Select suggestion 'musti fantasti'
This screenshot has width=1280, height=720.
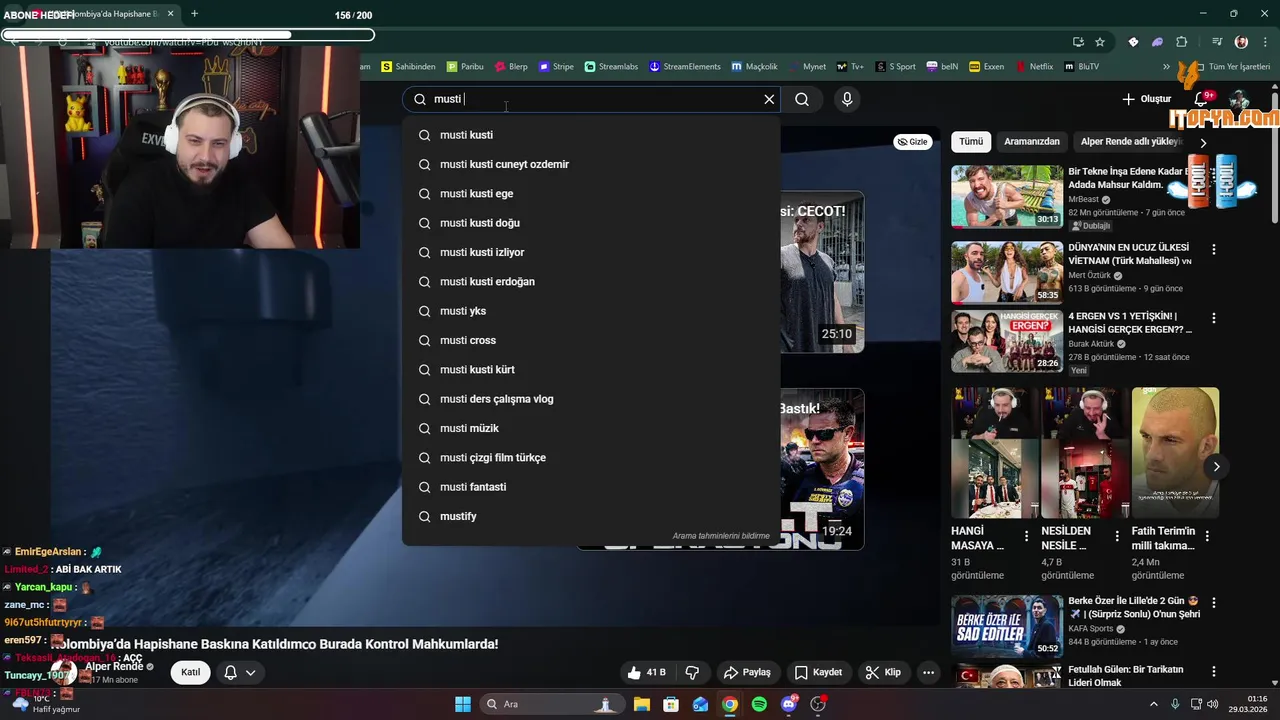click(591, 487)
